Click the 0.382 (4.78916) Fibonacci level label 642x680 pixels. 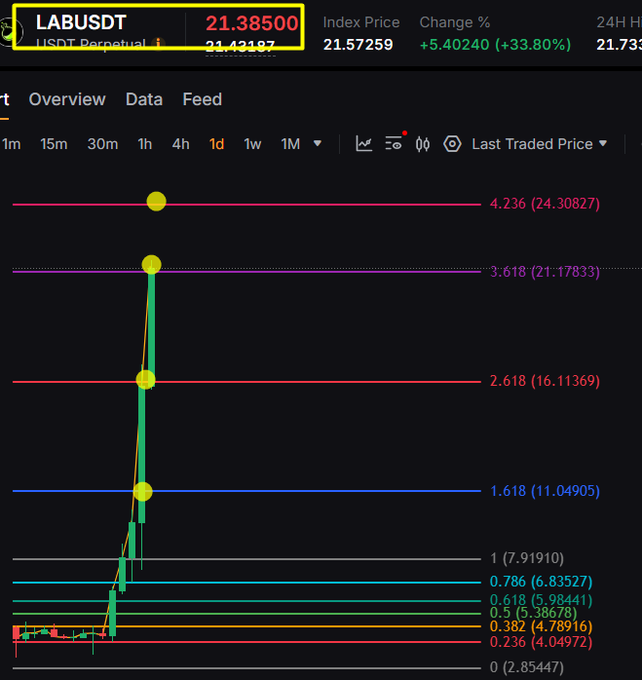pos(541,626)
